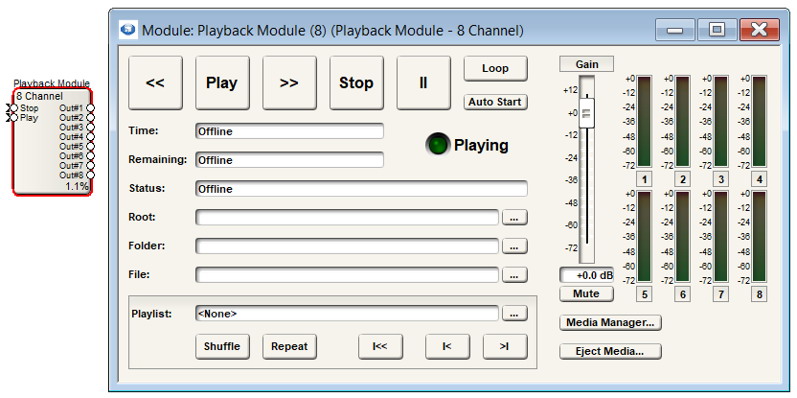This screenshot has width=797, height=398.
Task: Select the 8 Channel Playback Module block
Action: tap(52, 142)
